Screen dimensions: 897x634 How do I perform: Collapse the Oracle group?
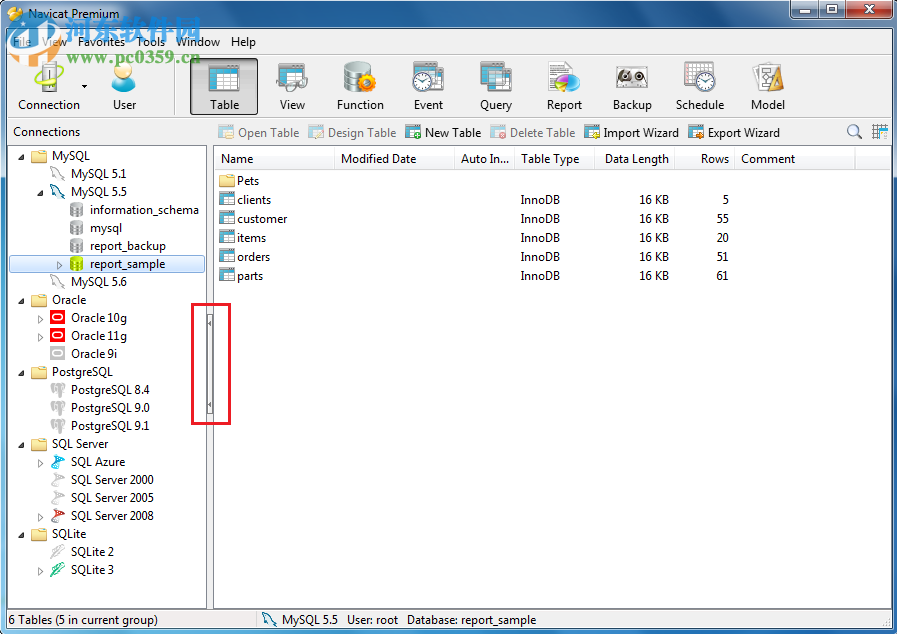click(x=21, y=301)
